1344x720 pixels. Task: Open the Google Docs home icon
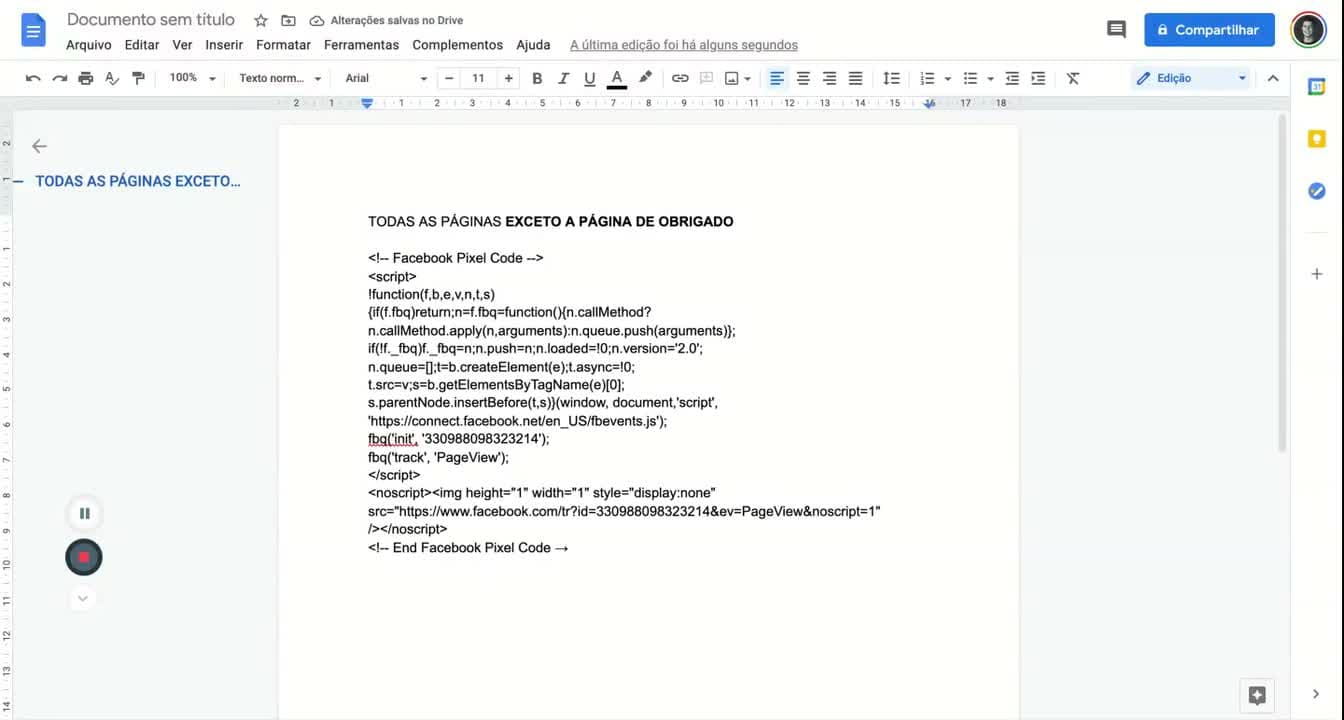pyautogui.click(x=33, y=30)
